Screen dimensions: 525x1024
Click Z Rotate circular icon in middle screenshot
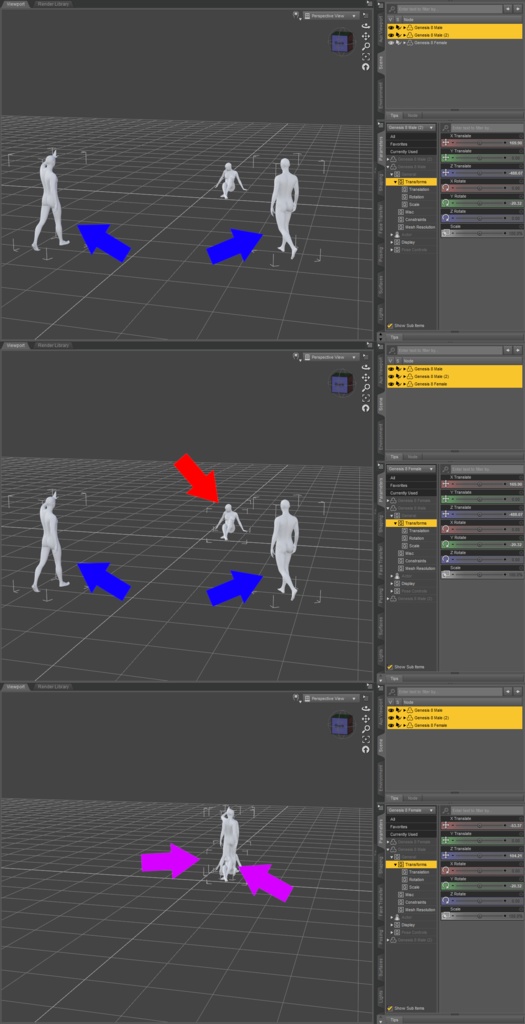pyautogui.click(x=446, y=560)
